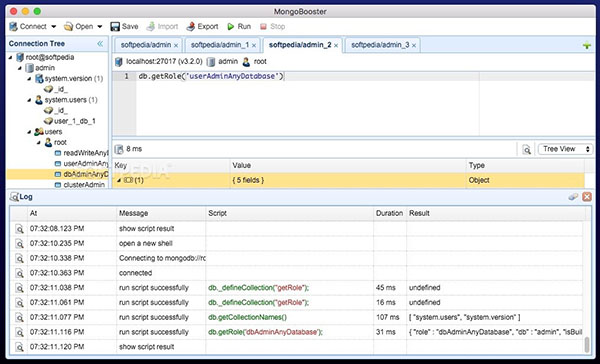Inspect the 07:32:11.116 PM log entry

[x=19, y=332]
